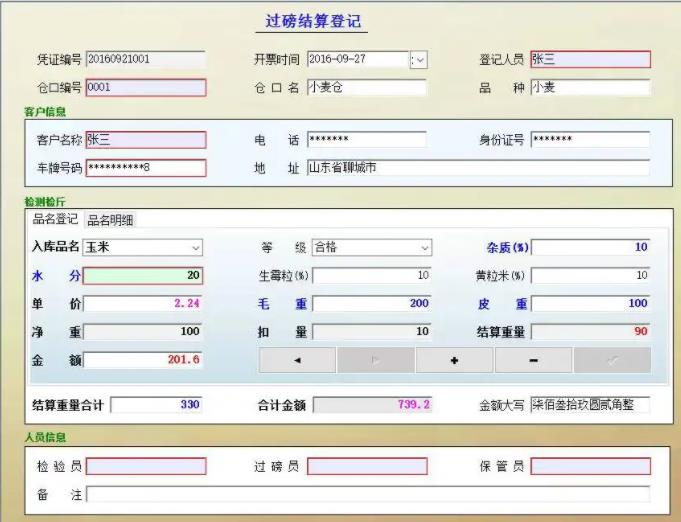
Task: Switch to the 品名明细 tab
Action: click(x=110, y=220)
